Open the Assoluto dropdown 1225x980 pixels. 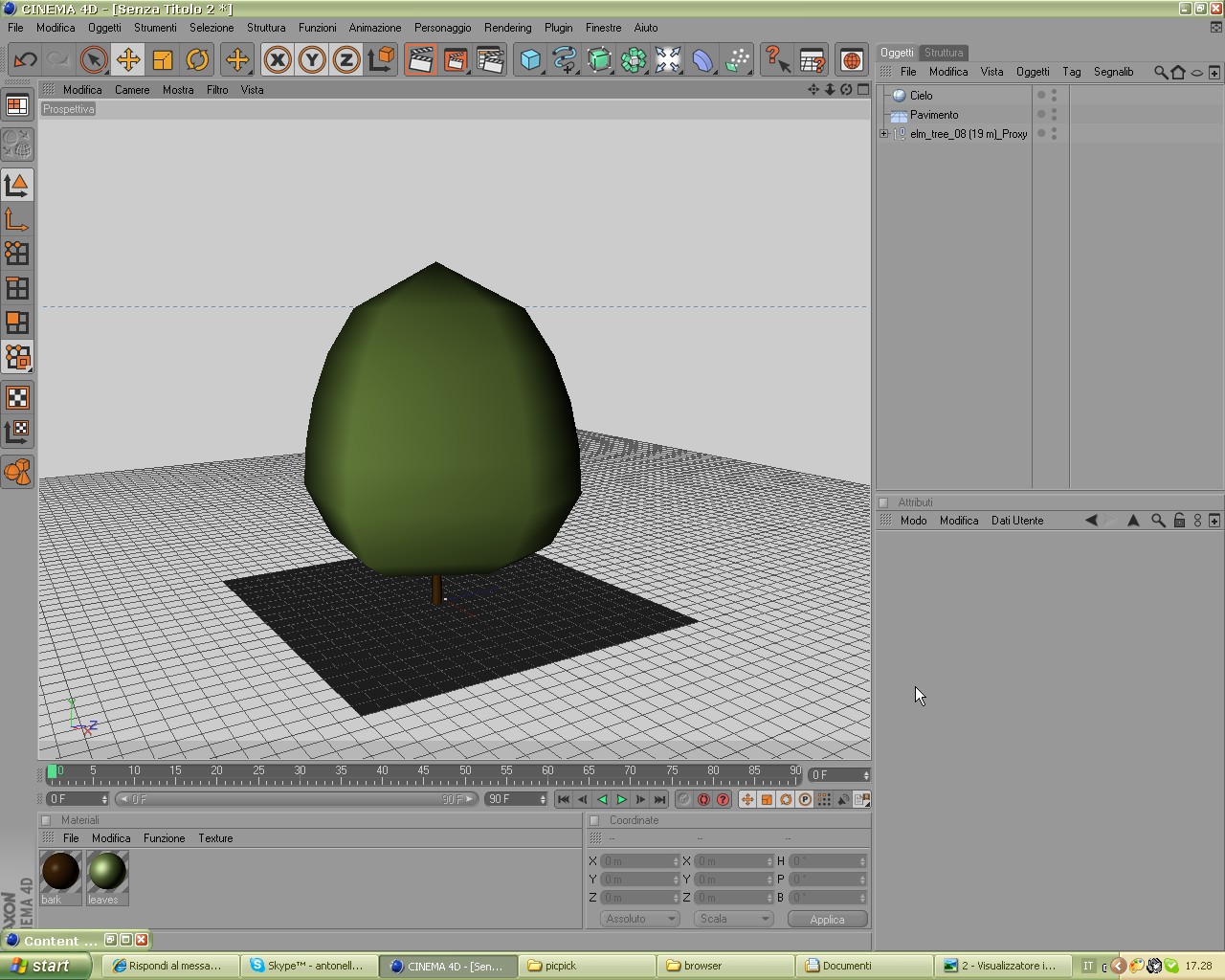tap(639, 919)
